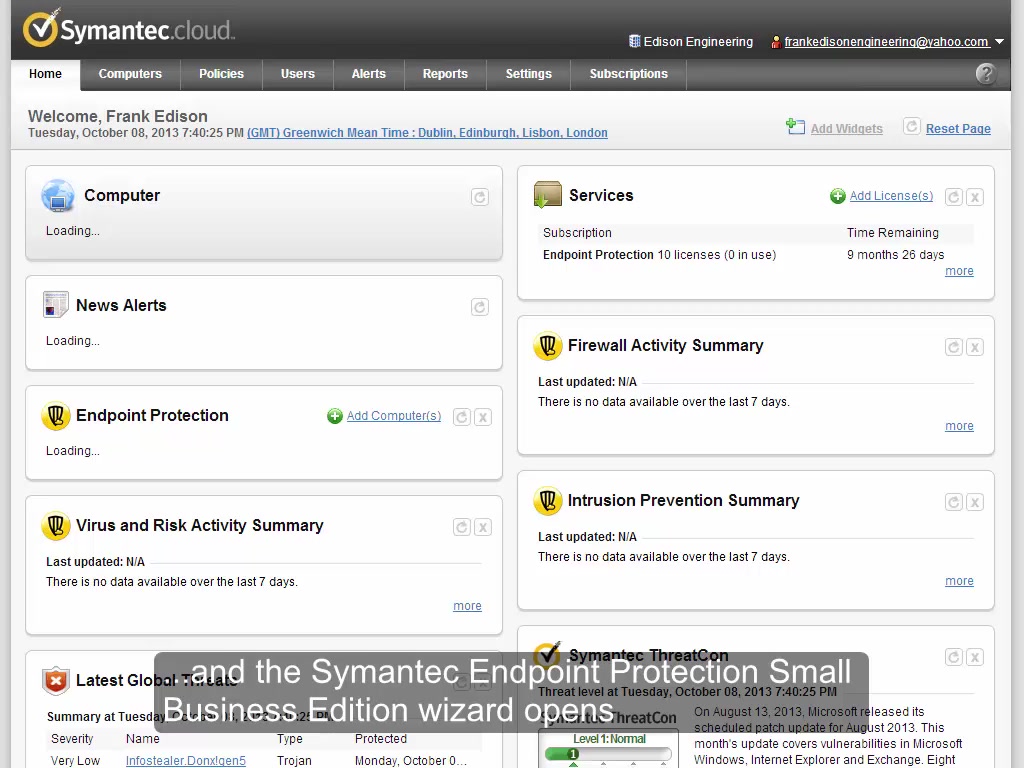Open the Infostealer.Donxlgen5 threat link
This screenshot has height=768, width=1024.
(x=185, y=760)
